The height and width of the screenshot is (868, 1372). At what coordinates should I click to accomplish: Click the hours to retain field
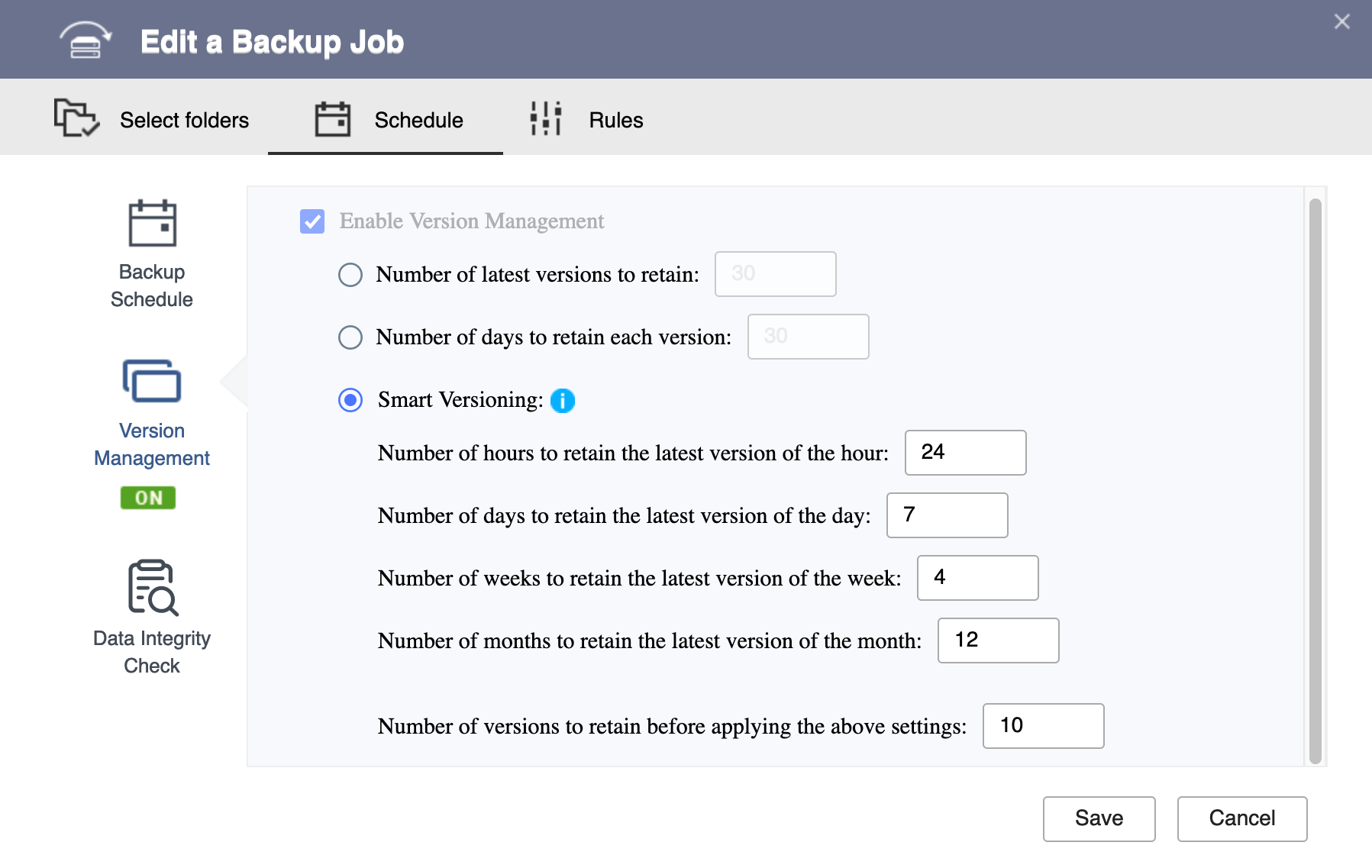click(965, 453)
